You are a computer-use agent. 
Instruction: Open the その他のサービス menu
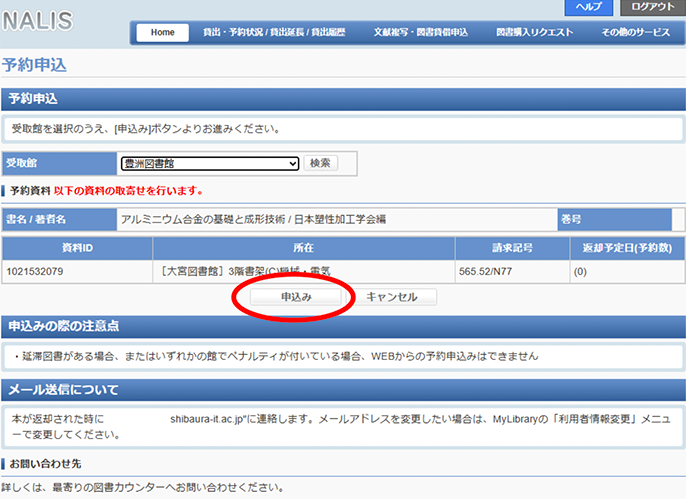(x=635, y=33)
